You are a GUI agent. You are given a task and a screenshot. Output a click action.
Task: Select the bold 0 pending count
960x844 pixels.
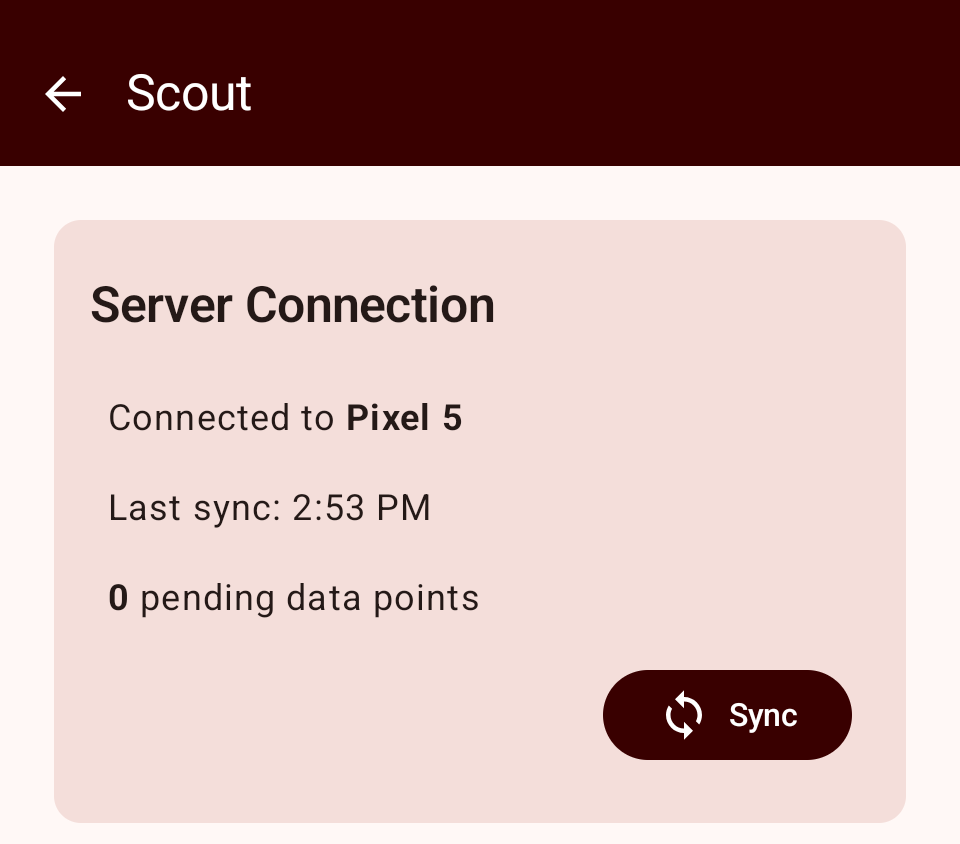(118, 597)
